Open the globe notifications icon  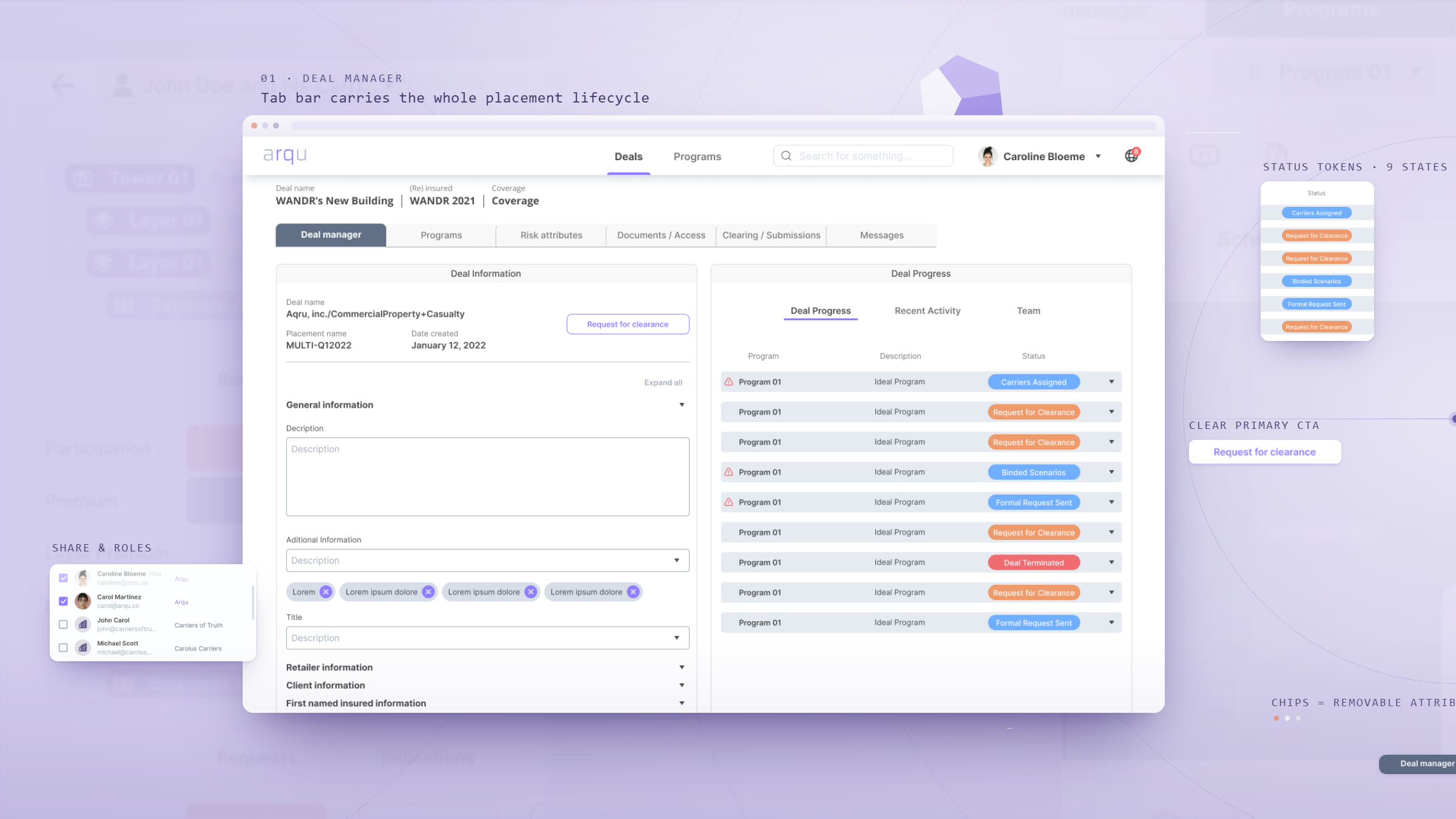[1131, 155]
